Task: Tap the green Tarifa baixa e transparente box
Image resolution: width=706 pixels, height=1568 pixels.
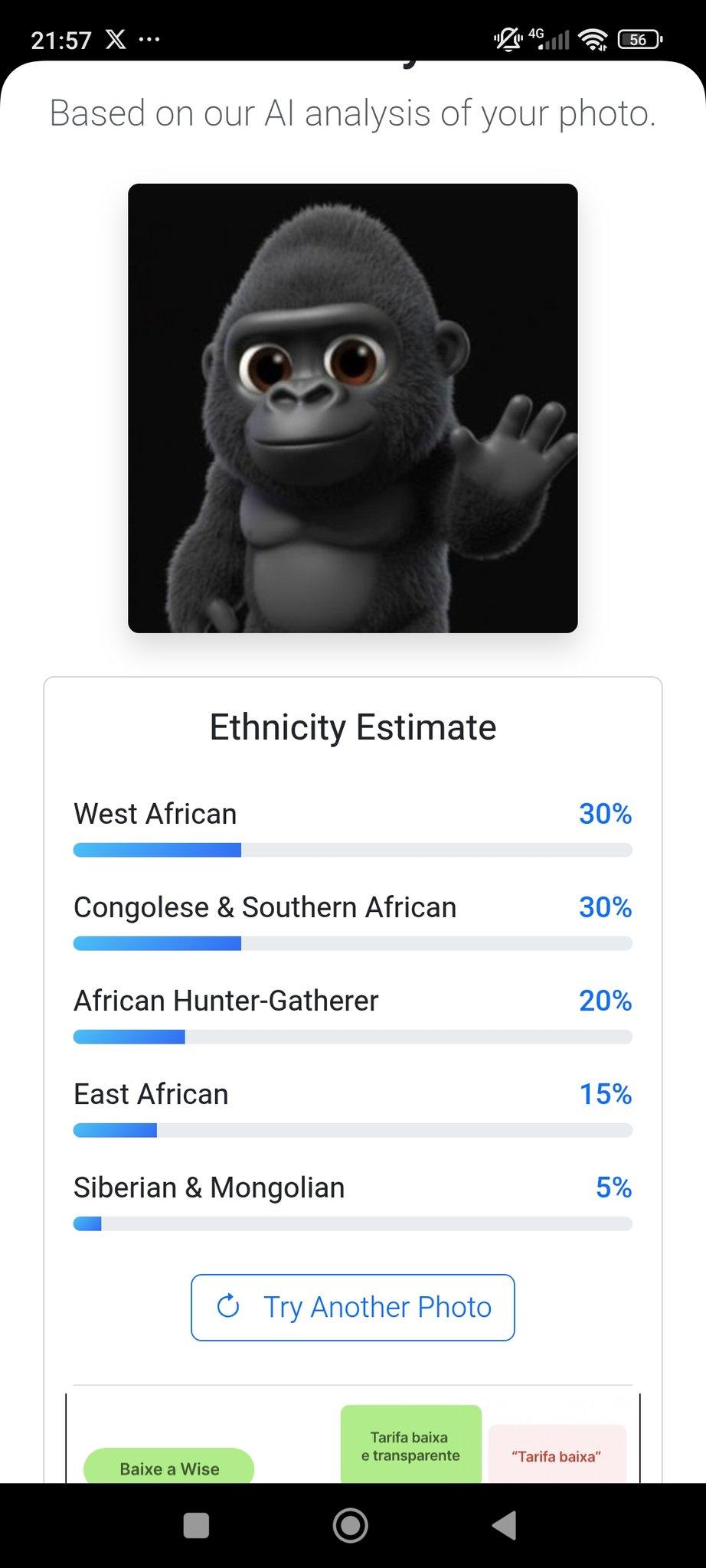Action: pyautogui.click(x=410, y=1445)
